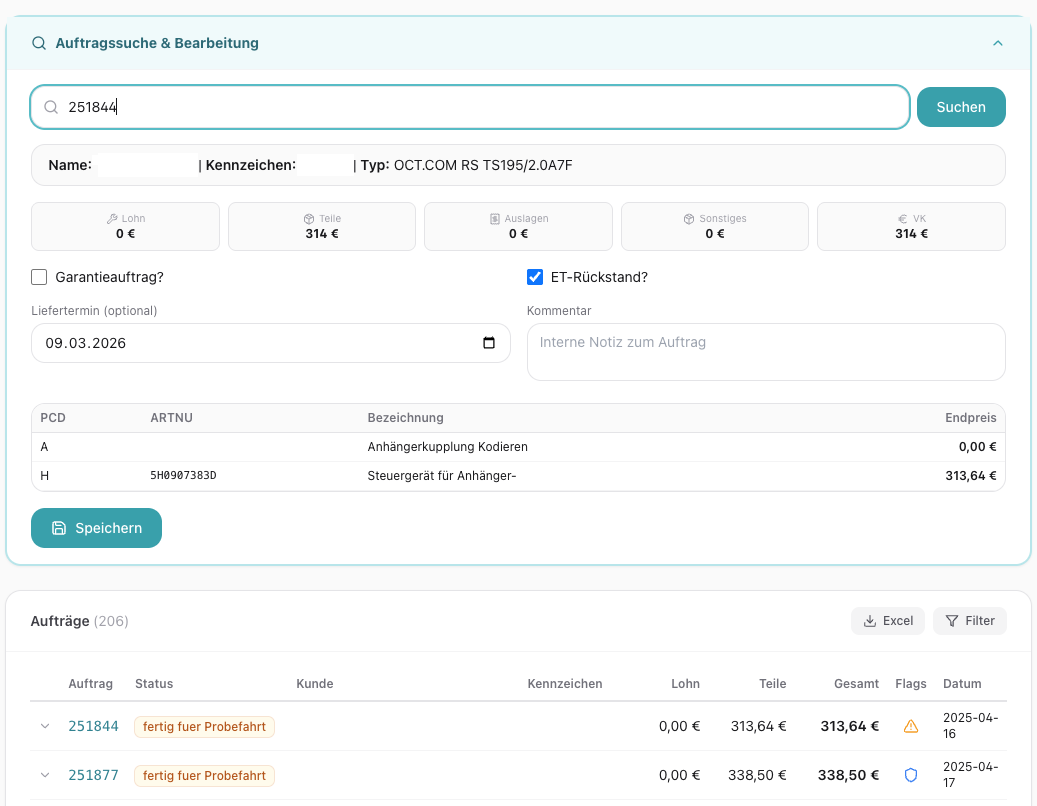Sort the table by Status column header
This screenshot has width=1037, height=806.
154,684
